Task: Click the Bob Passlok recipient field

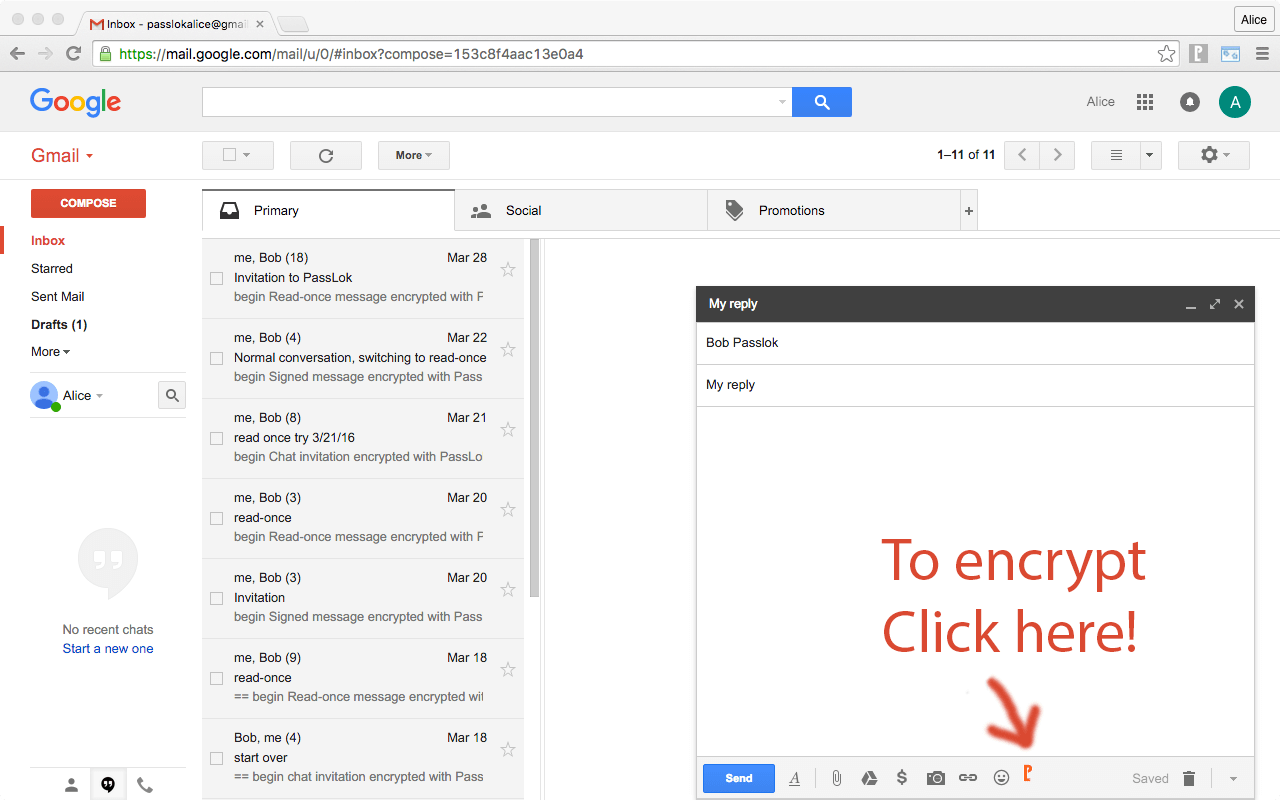Action: click(x=975, y=343)
